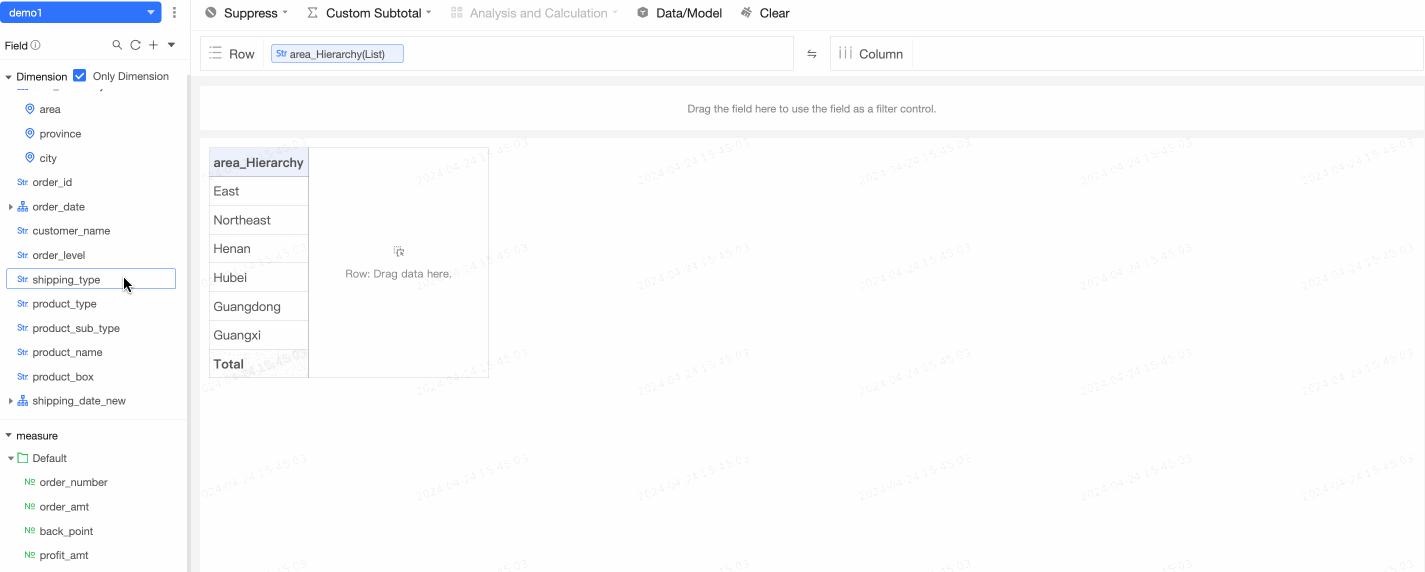Expand the order_date hierarchy

(10, 207)
